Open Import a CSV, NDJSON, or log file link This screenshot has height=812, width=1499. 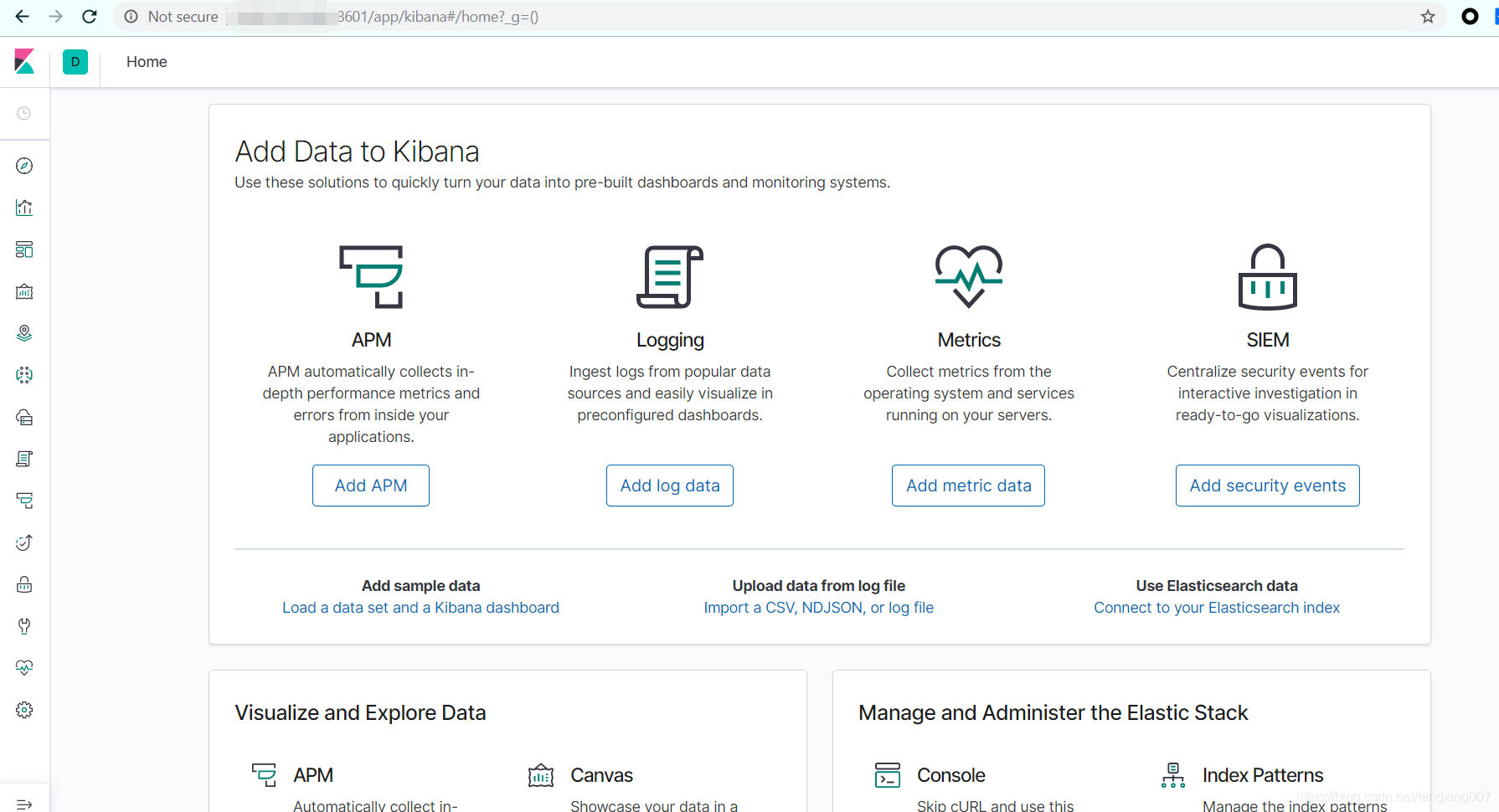[819, 608]
